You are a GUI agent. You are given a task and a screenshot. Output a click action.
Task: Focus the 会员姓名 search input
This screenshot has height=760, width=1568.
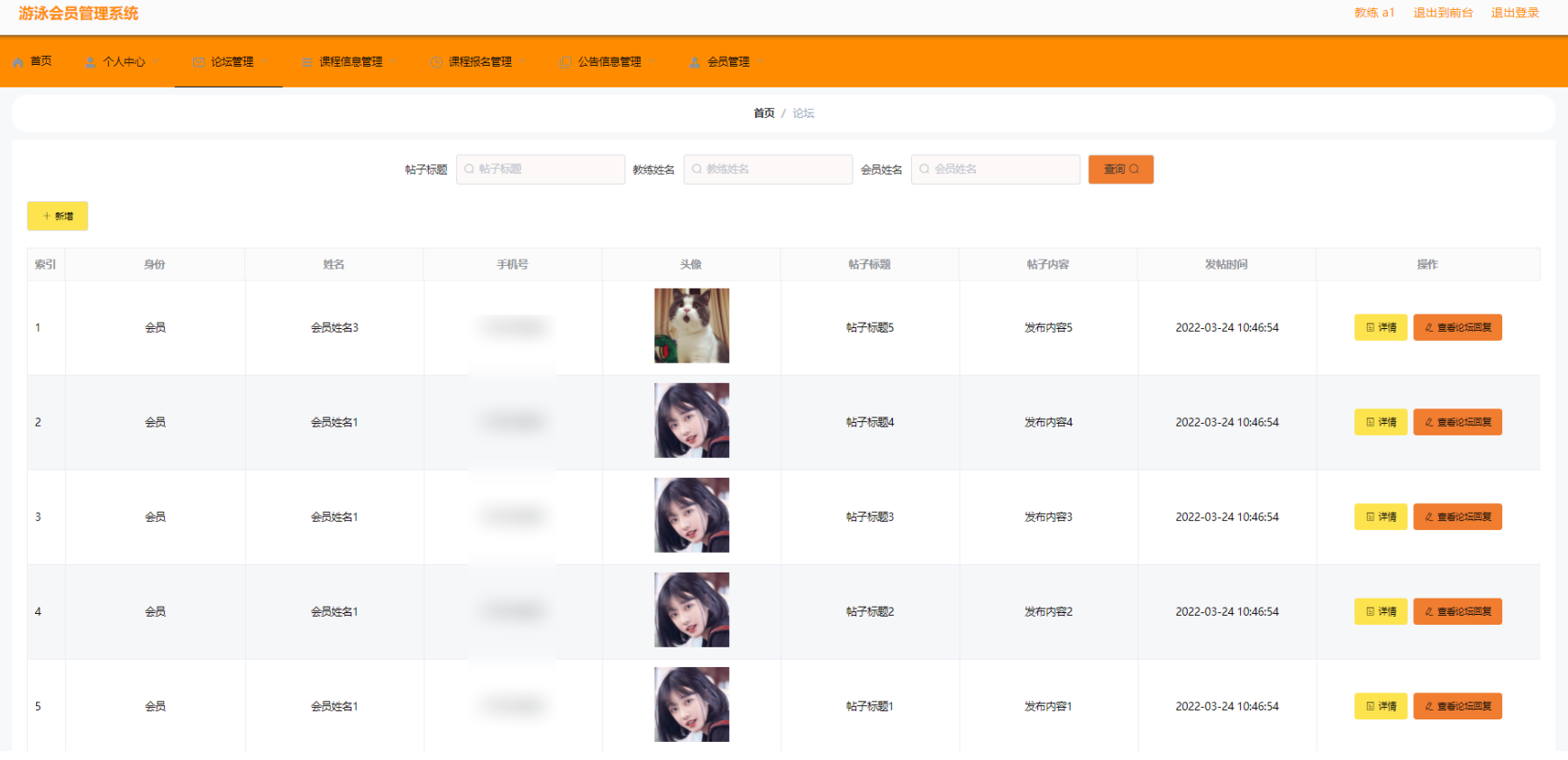pyautogui.click(x=996, y=169)
